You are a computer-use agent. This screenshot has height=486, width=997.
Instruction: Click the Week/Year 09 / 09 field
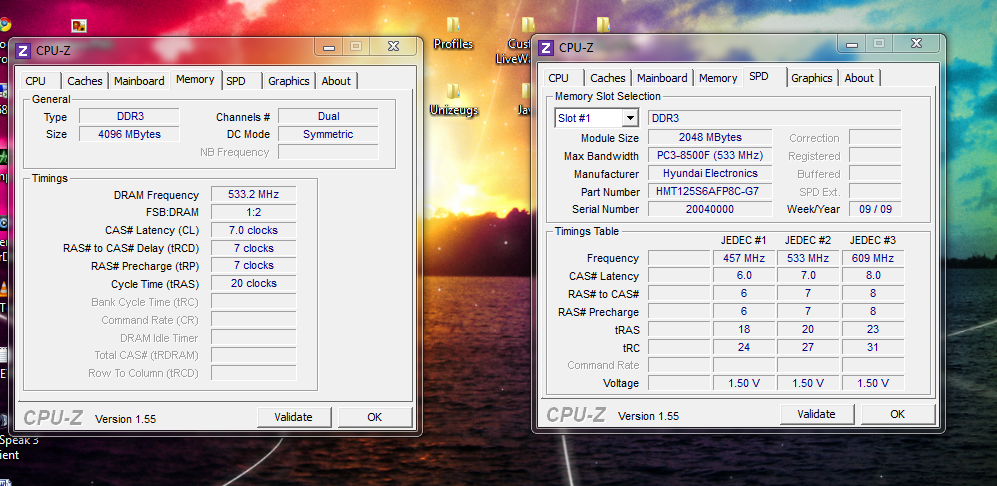point(875,209)
